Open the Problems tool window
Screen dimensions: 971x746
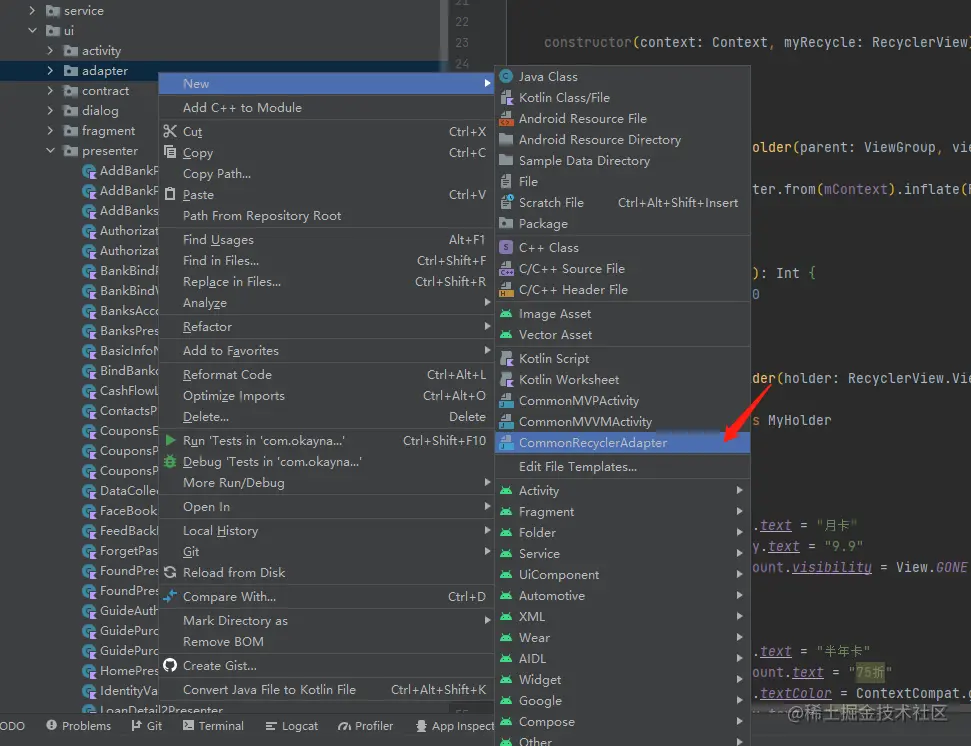[x=79, y=726]
